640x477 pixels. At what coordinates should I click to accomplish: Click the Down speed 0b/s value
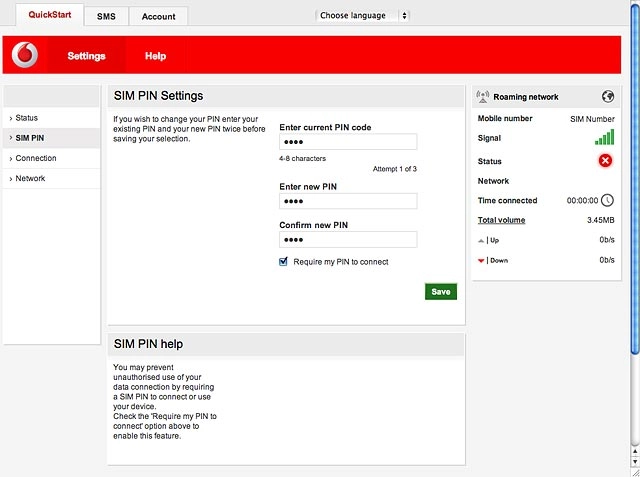[x=607, y=260]
